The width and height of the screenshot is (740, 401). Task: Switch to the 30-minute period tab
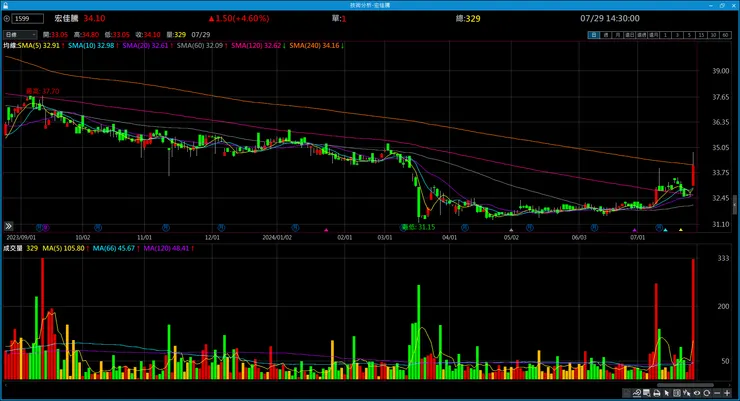[713, 35]
